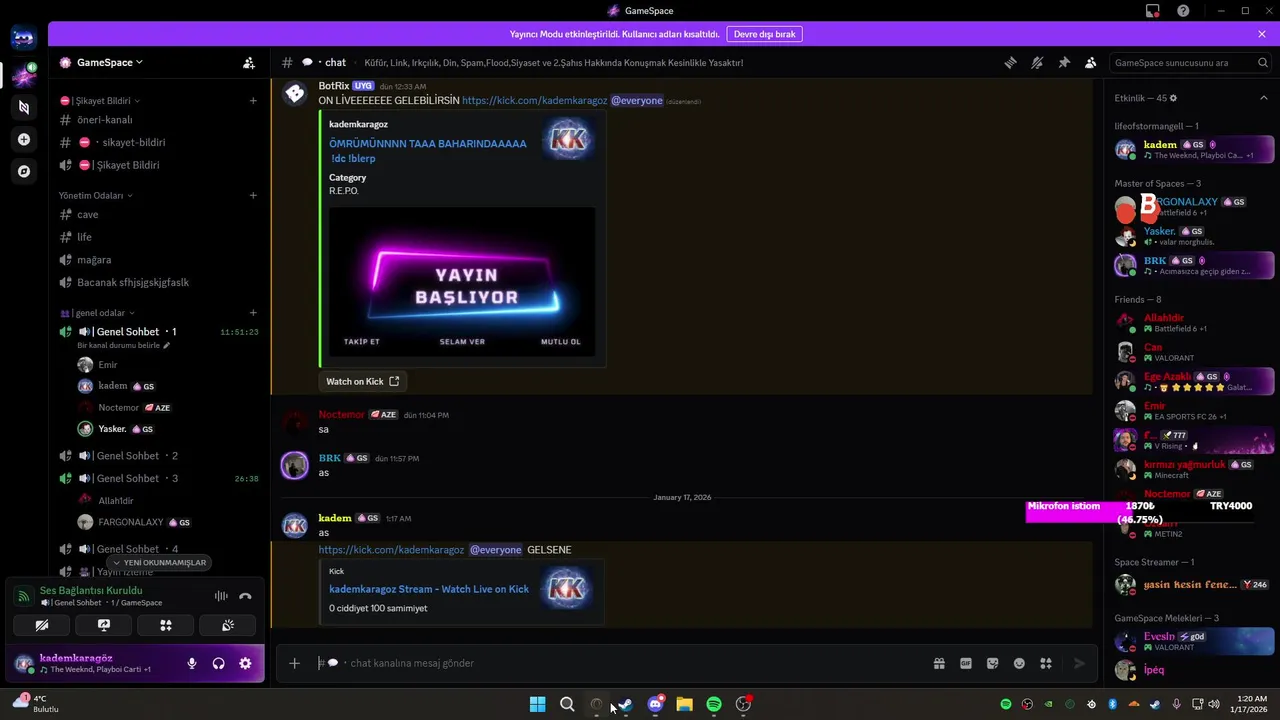Image resolution: width=1280 pixels, height=720 pixels.
Task: Open the inbox icon in title bar
Action: [1153, 11]
